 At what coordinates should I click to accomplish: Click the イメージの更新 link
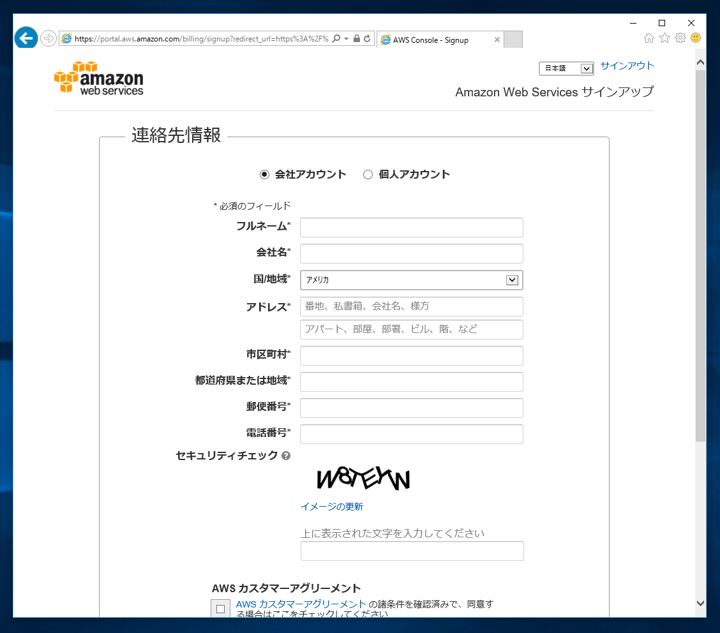332,507
